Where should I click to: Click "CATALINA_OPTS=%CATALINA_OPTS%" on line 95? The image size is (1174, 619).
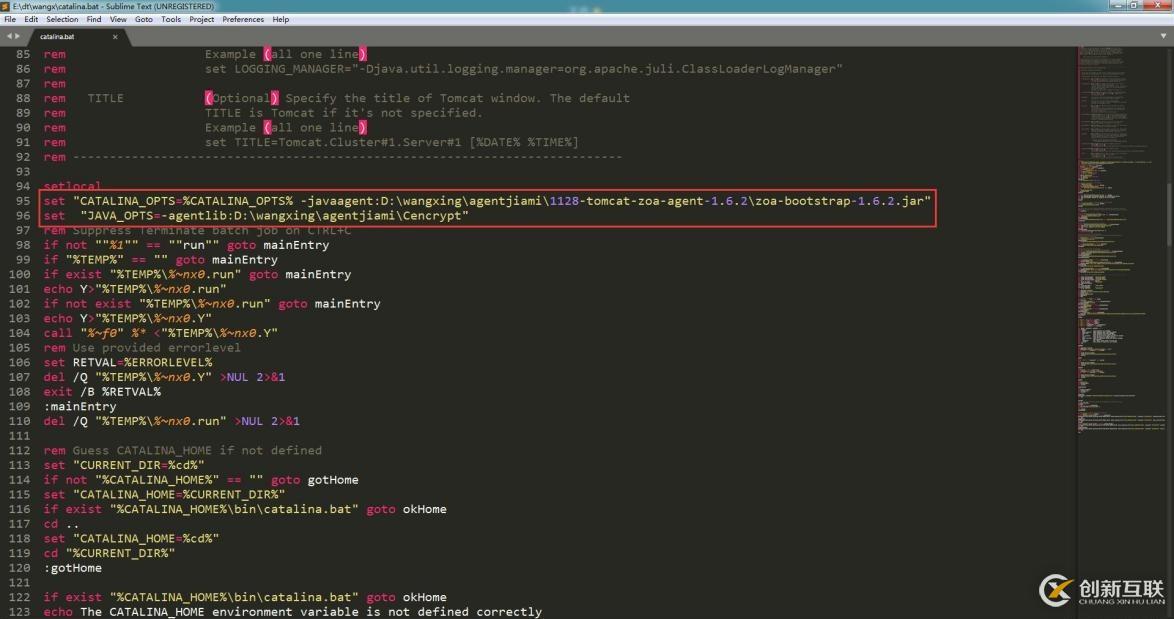186,201
